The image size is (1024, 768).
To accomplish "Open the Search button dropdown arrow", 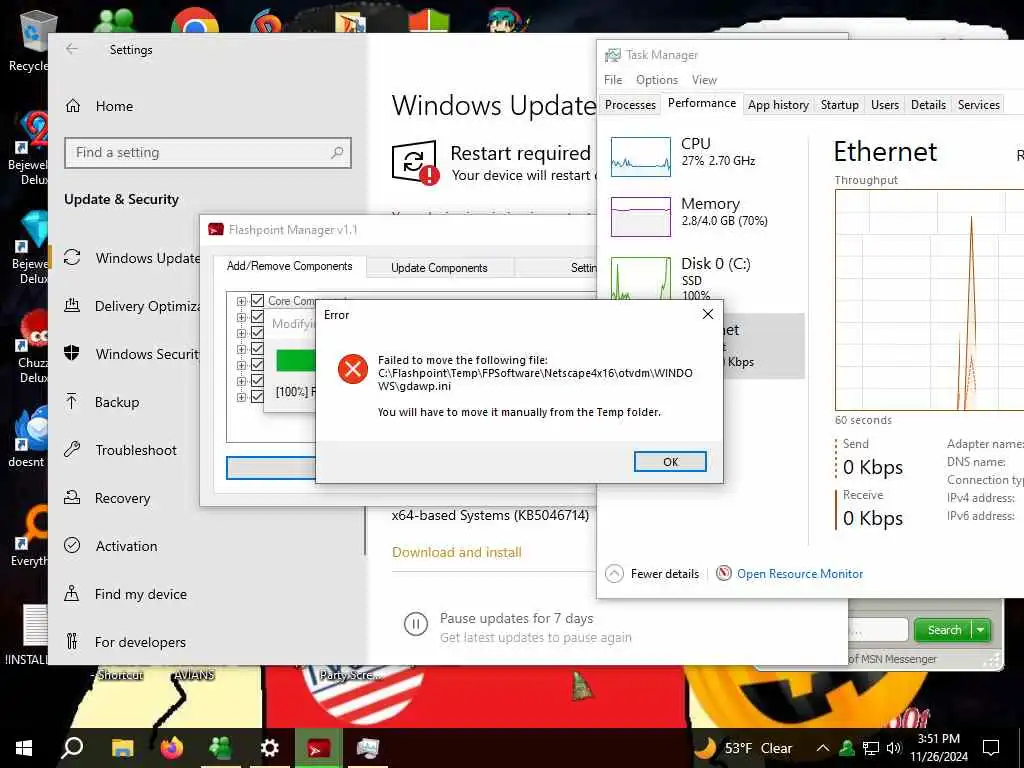I will coord(981,630).
